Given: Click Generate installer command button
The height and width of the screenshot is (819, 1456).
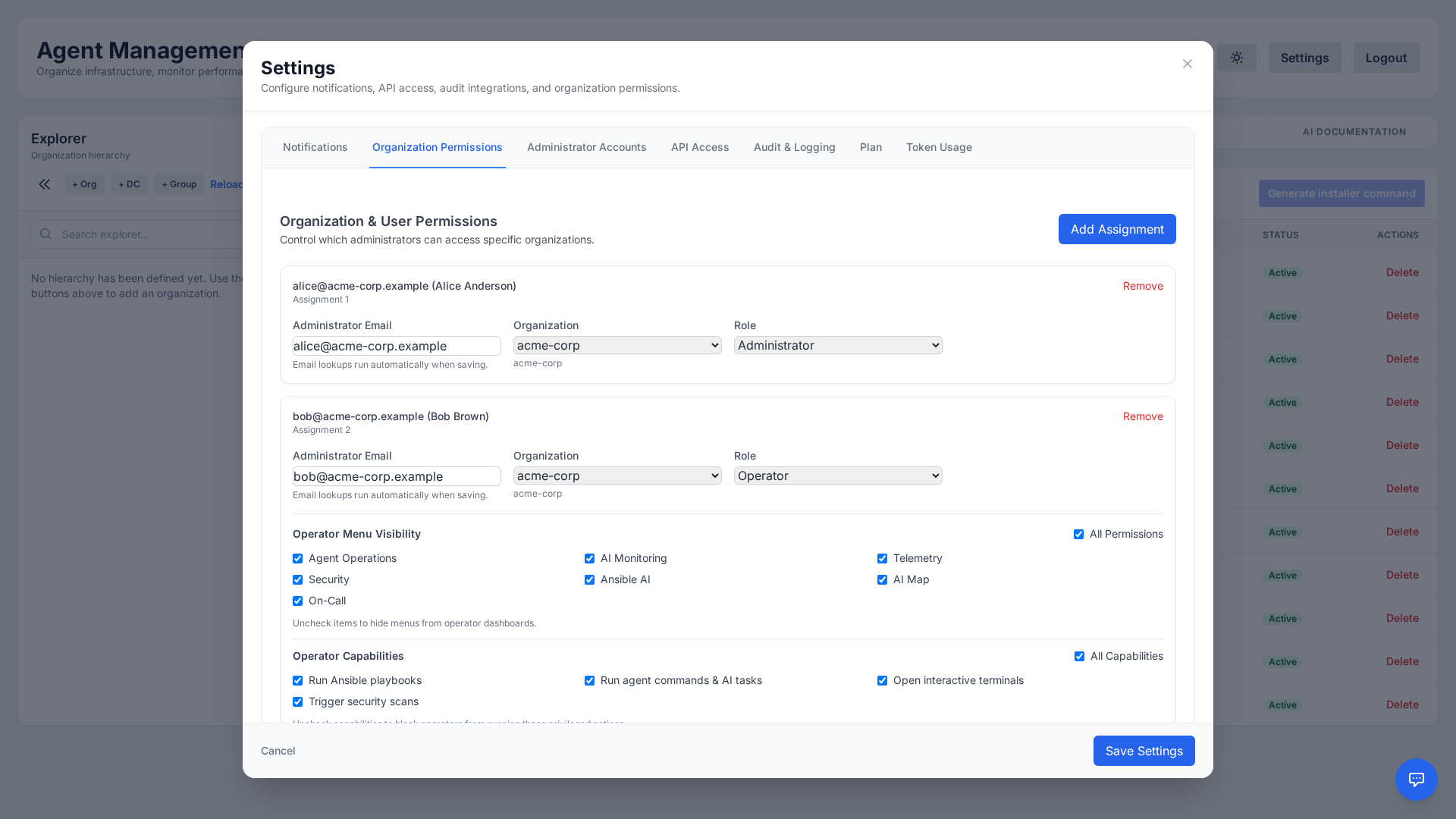Looking at the screenshot, I should click(1341, 193).
